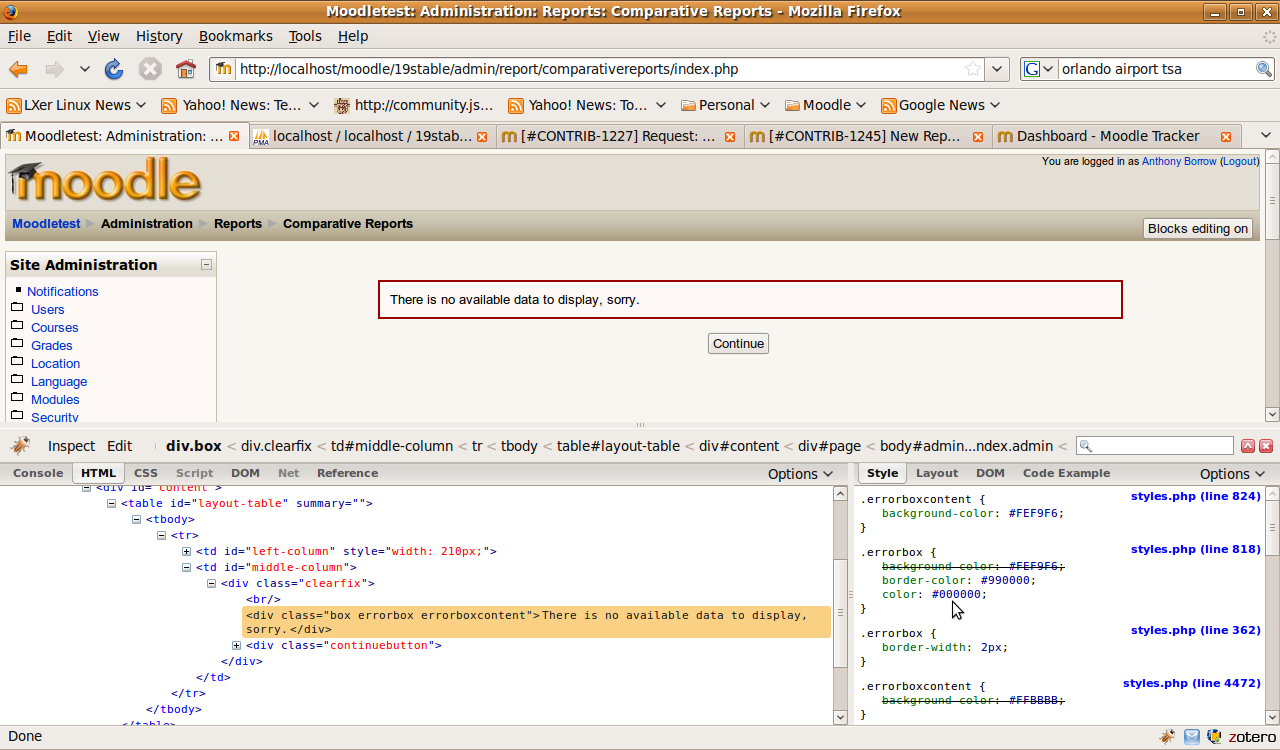Click the Firebug Edit button
The image size is (1280, 750).
pos(120,446)
